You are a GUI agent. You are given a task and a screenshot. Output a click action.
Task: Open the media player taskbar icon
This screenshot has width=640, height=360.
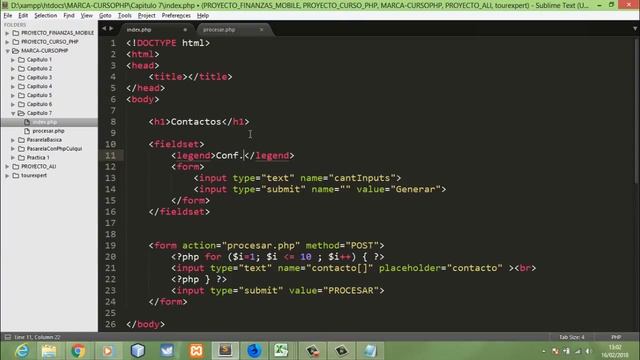coord(107,351)
